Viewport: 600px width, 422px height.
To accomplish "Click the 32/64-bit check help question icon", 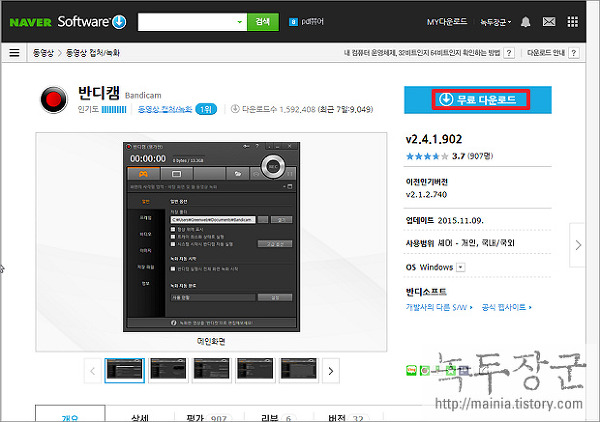I will (x=509, y=53).
